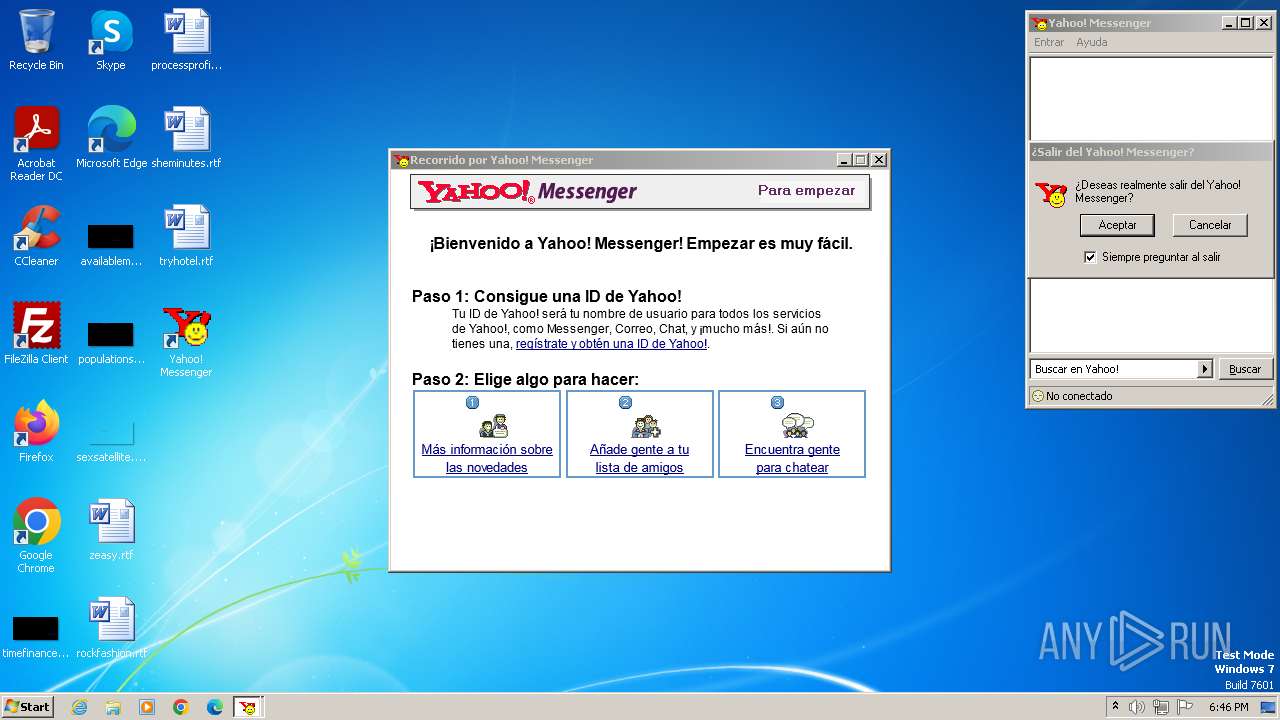Click Start button on taskbar

pos(27,707)
